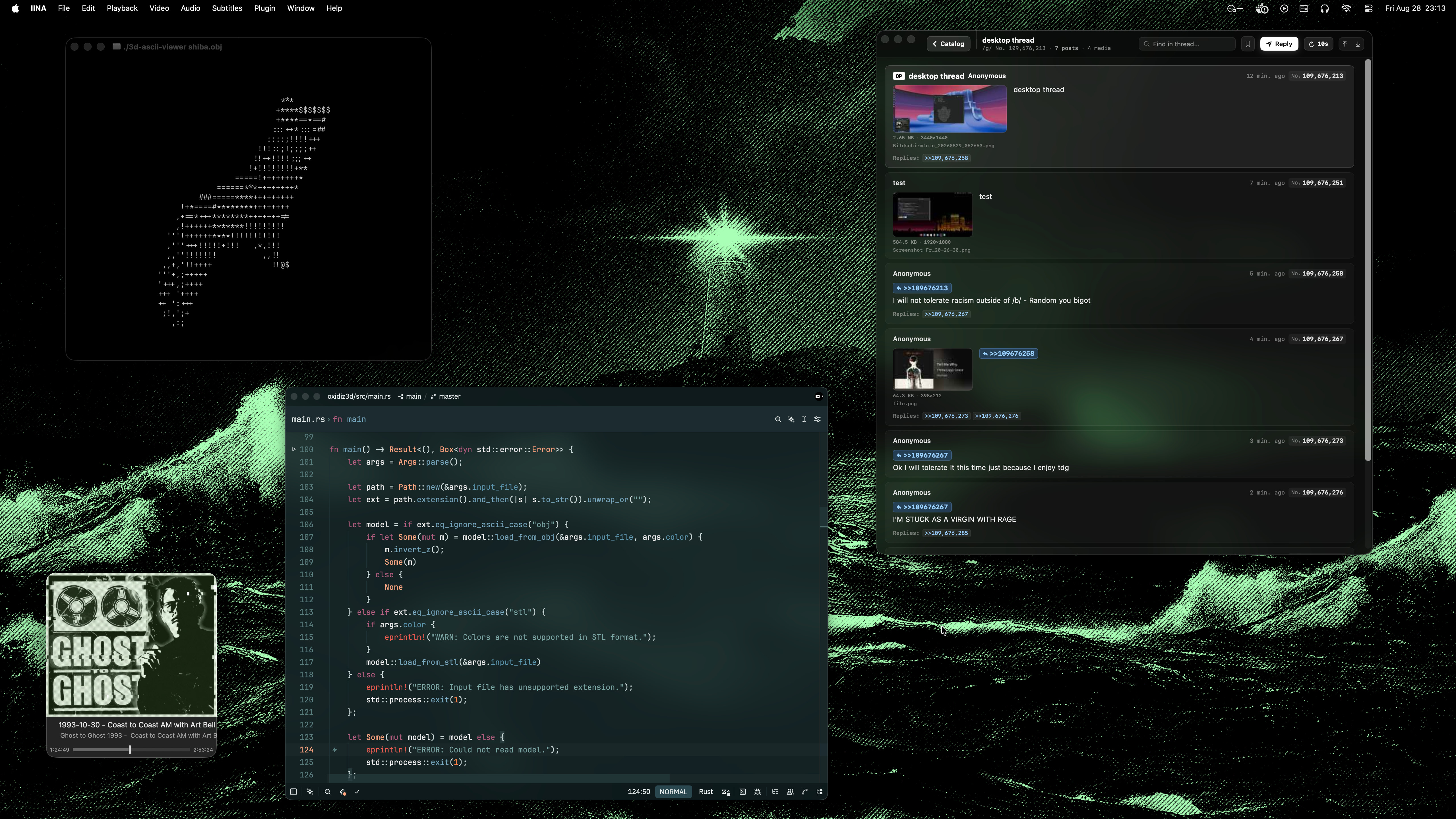Screen dimensions: 1456x819
Task: Open the Playback menu
Action: 122,9
